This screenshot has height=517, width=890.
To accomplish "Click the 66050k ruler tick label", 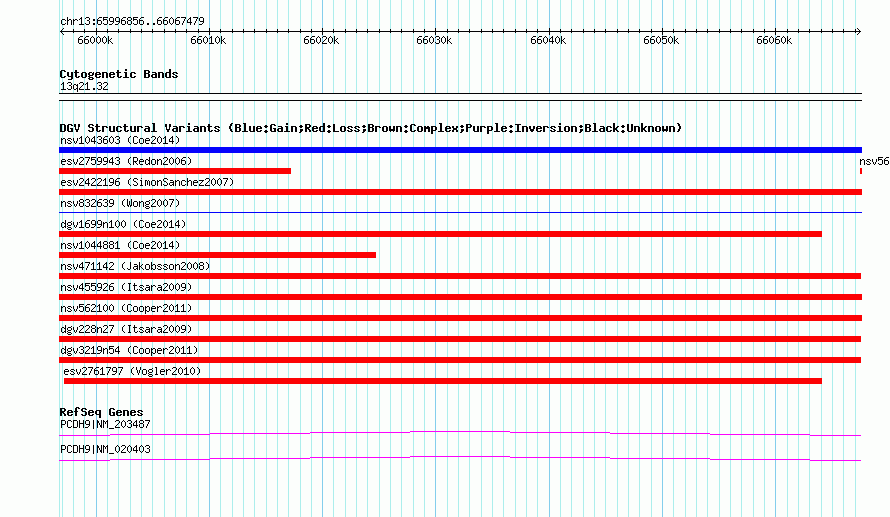I will coord(661,40).
